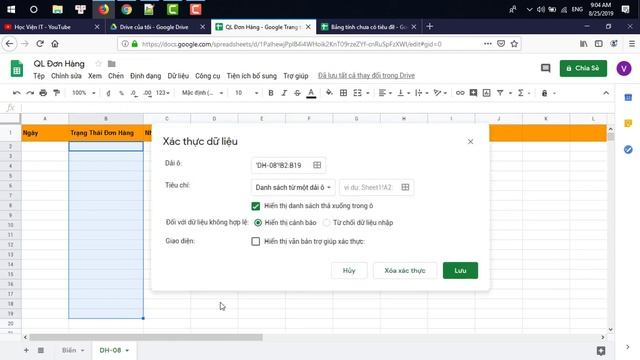Open the Calendar side panel icon
Screen dimensions: 640x360
coord(628,98)
